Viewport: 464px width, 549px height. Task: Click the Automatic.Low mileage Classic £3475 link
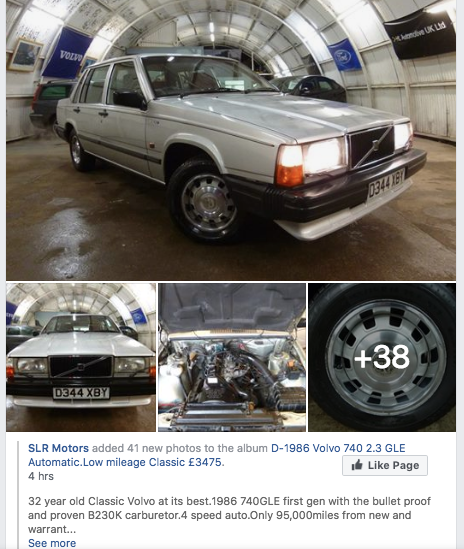(x=125, y=462)
